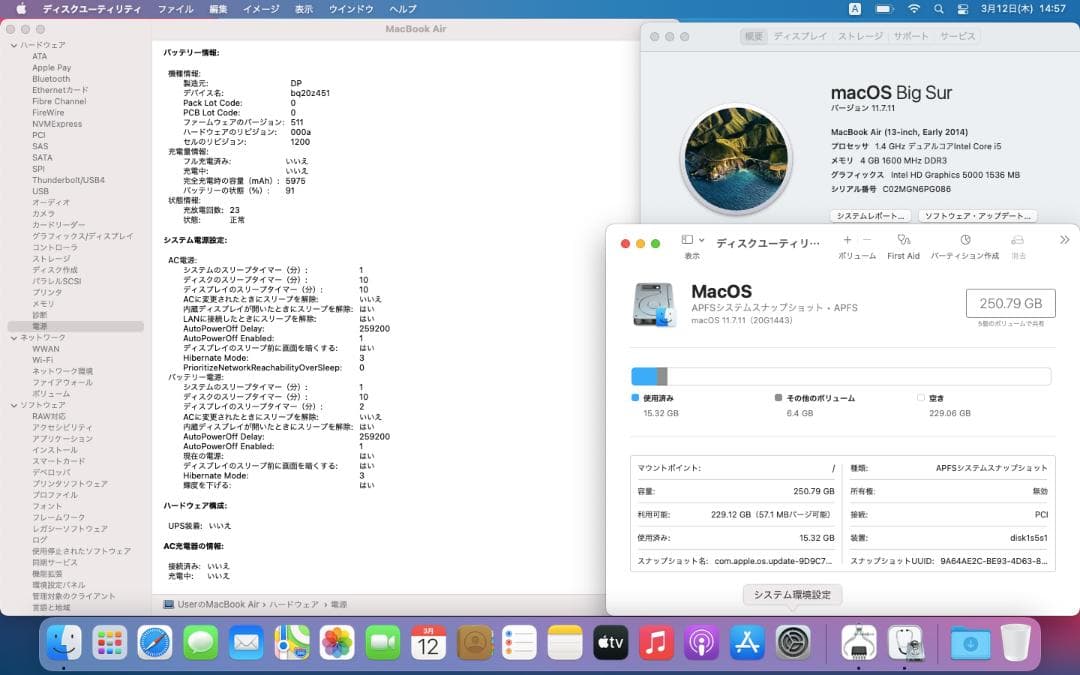Screen dimensions: 1080x675
Task: Open Control Center icon
Action: tap(963, 9)
